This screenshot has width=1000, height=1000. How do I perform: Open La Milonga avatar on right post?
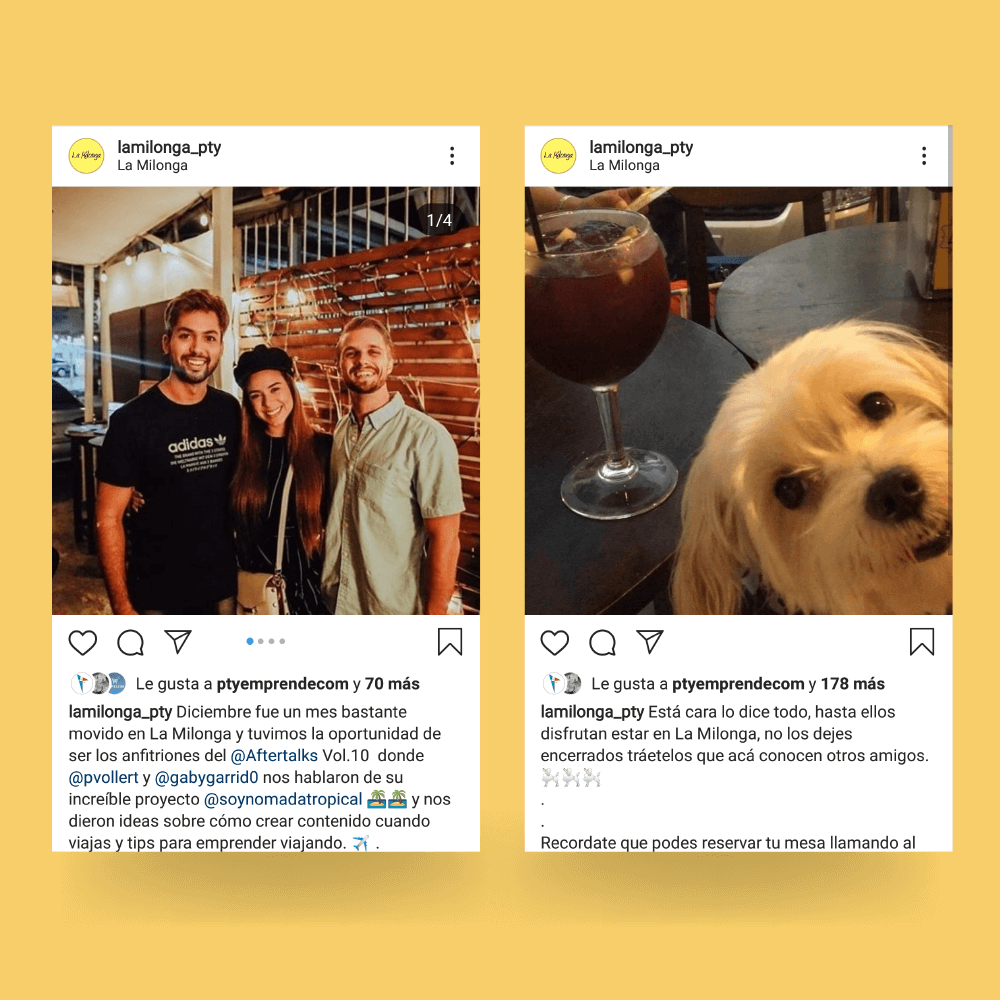pyautogui.click(x=558, y=156)
